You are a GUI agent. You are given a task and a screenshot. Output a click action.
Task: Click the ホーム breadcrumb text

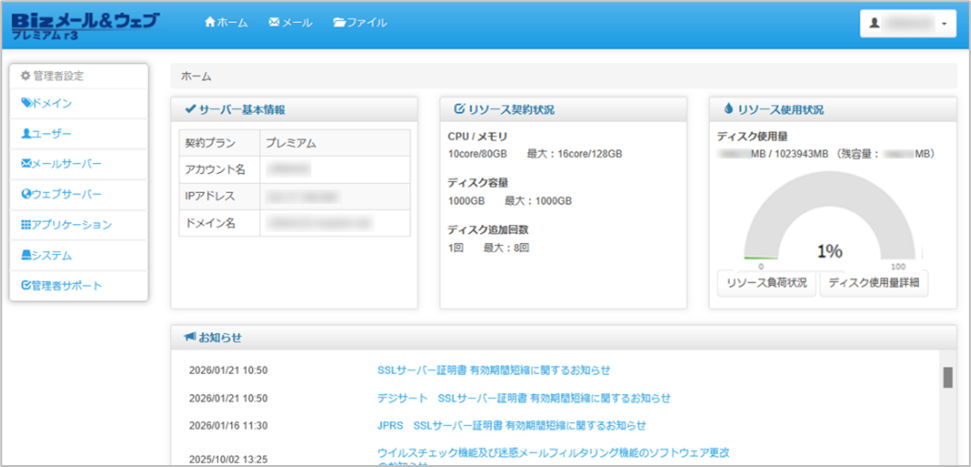coord(196,76)
